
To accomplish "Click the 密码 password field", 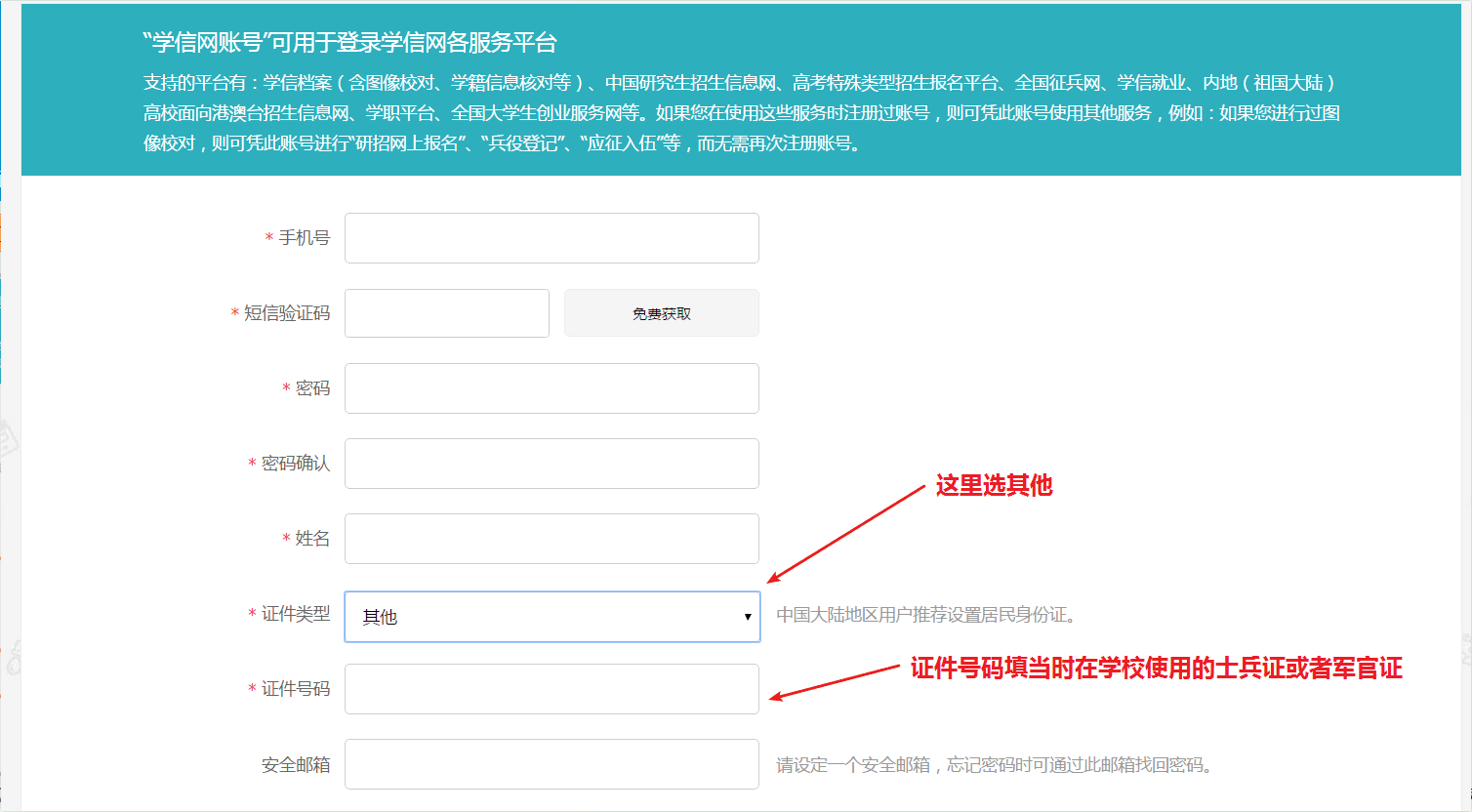I will [x=552, y=388].
